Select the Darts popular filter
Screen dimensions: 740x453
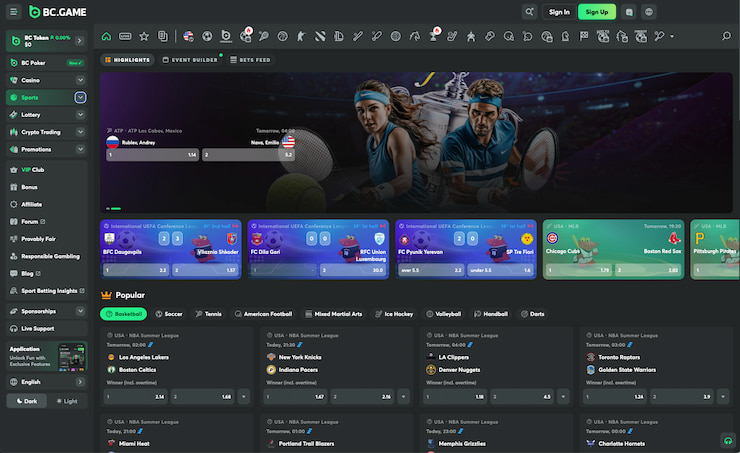click(533, 314)
